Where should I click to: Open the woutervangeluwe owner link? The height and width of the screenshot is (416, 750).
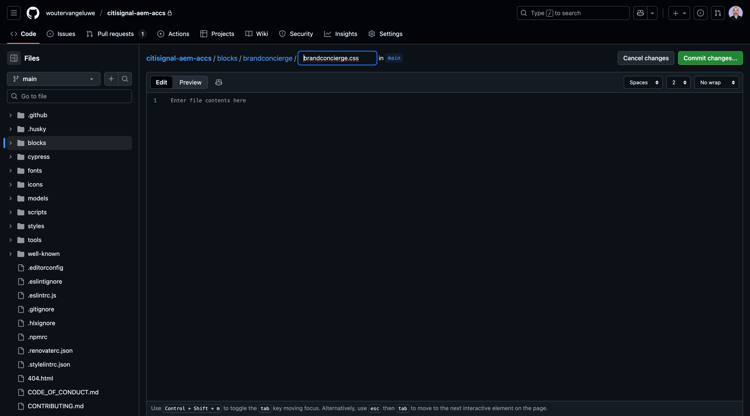point(70,13)
